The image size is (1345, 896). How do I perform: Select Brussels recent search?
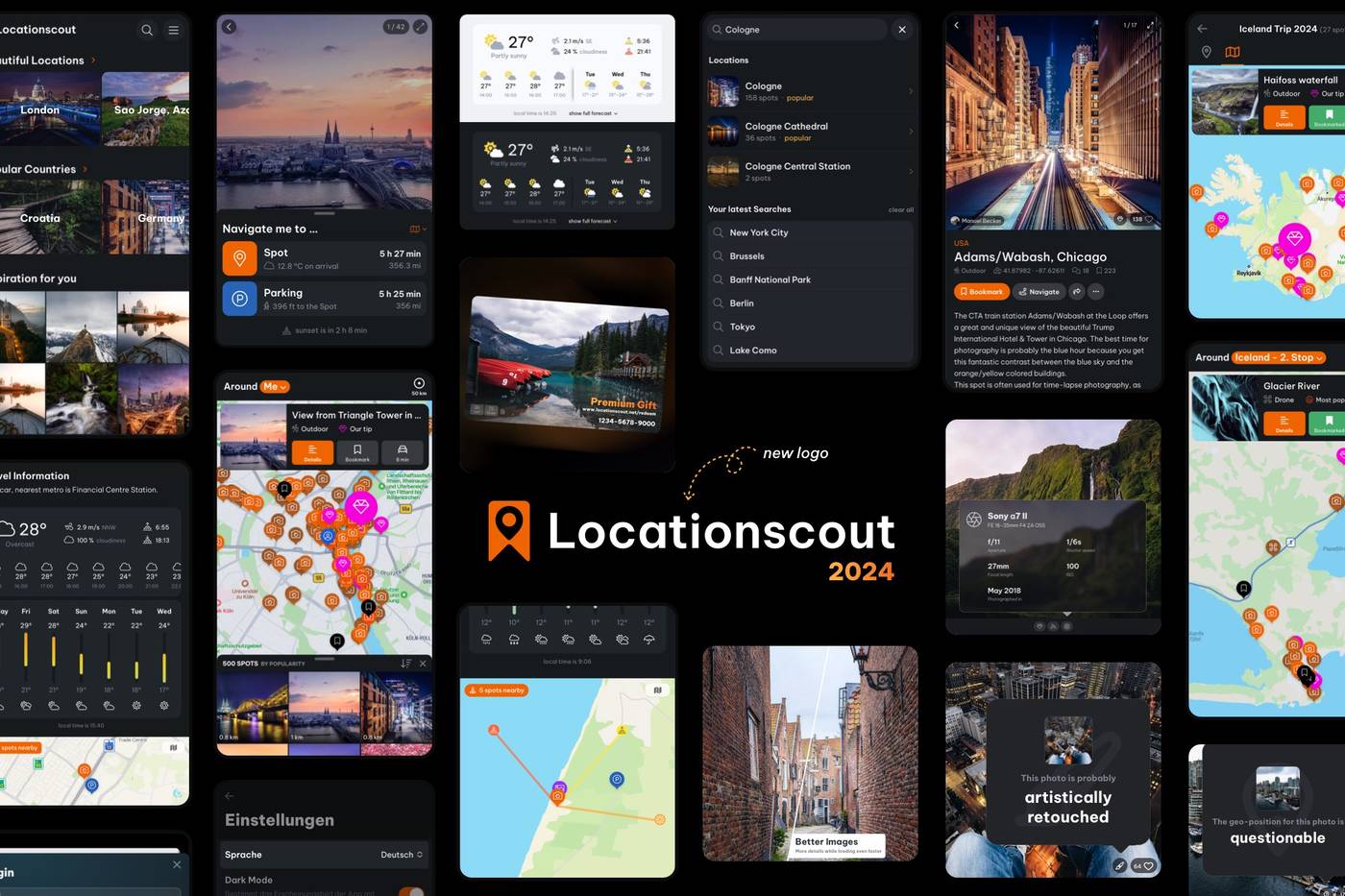(811, 256)
